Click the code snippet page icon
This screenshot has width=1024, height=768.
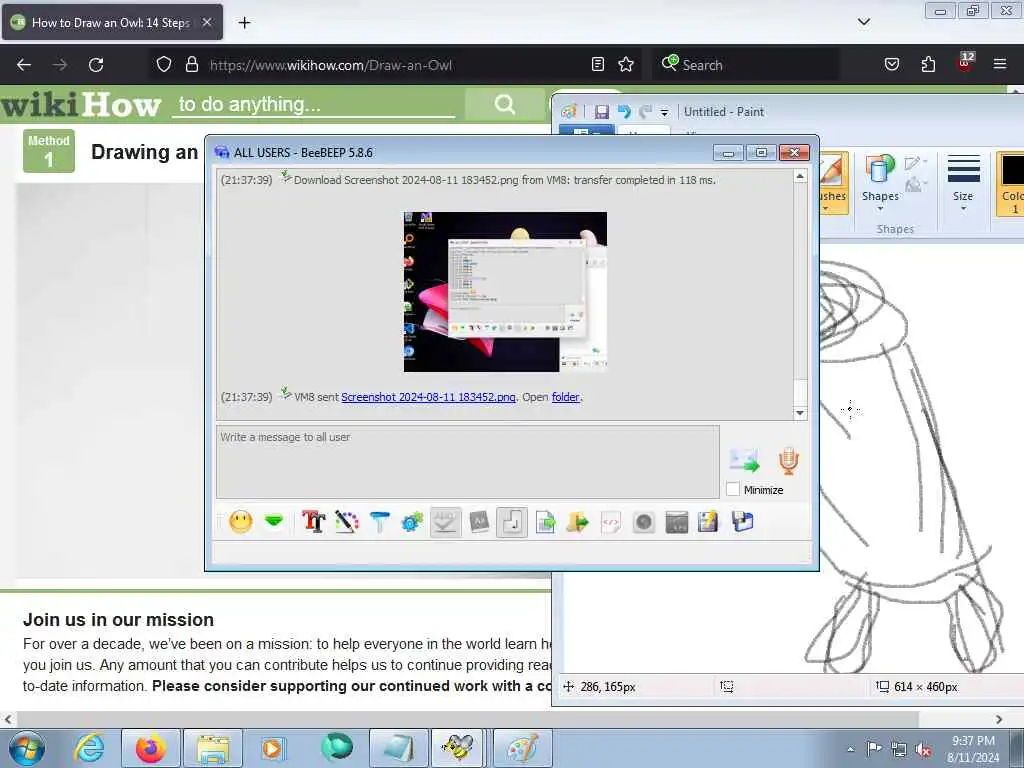coord(610,522)
